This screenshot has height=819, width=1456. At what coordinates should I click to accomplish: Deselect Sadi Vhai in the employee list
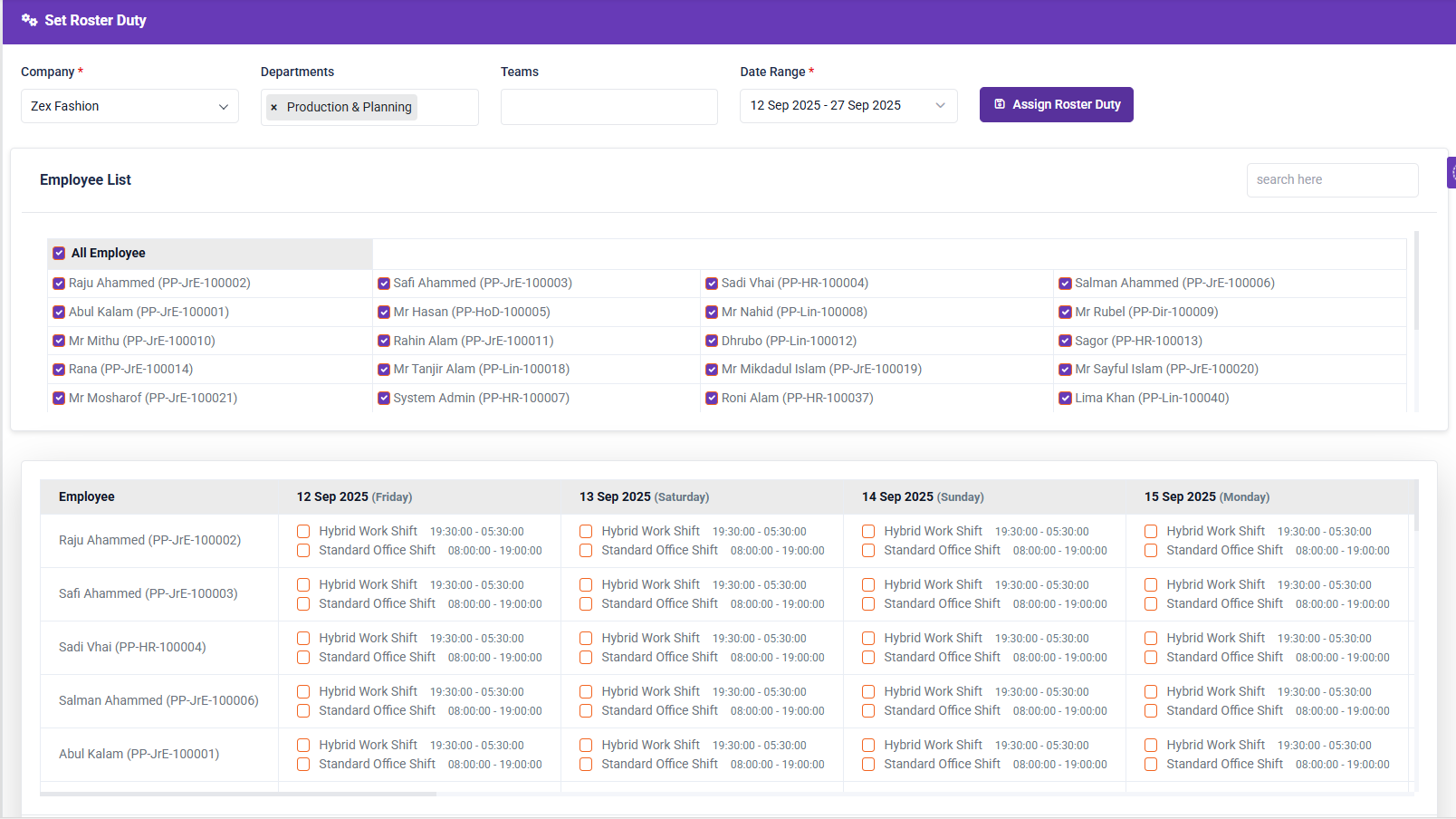click(712, 284)
